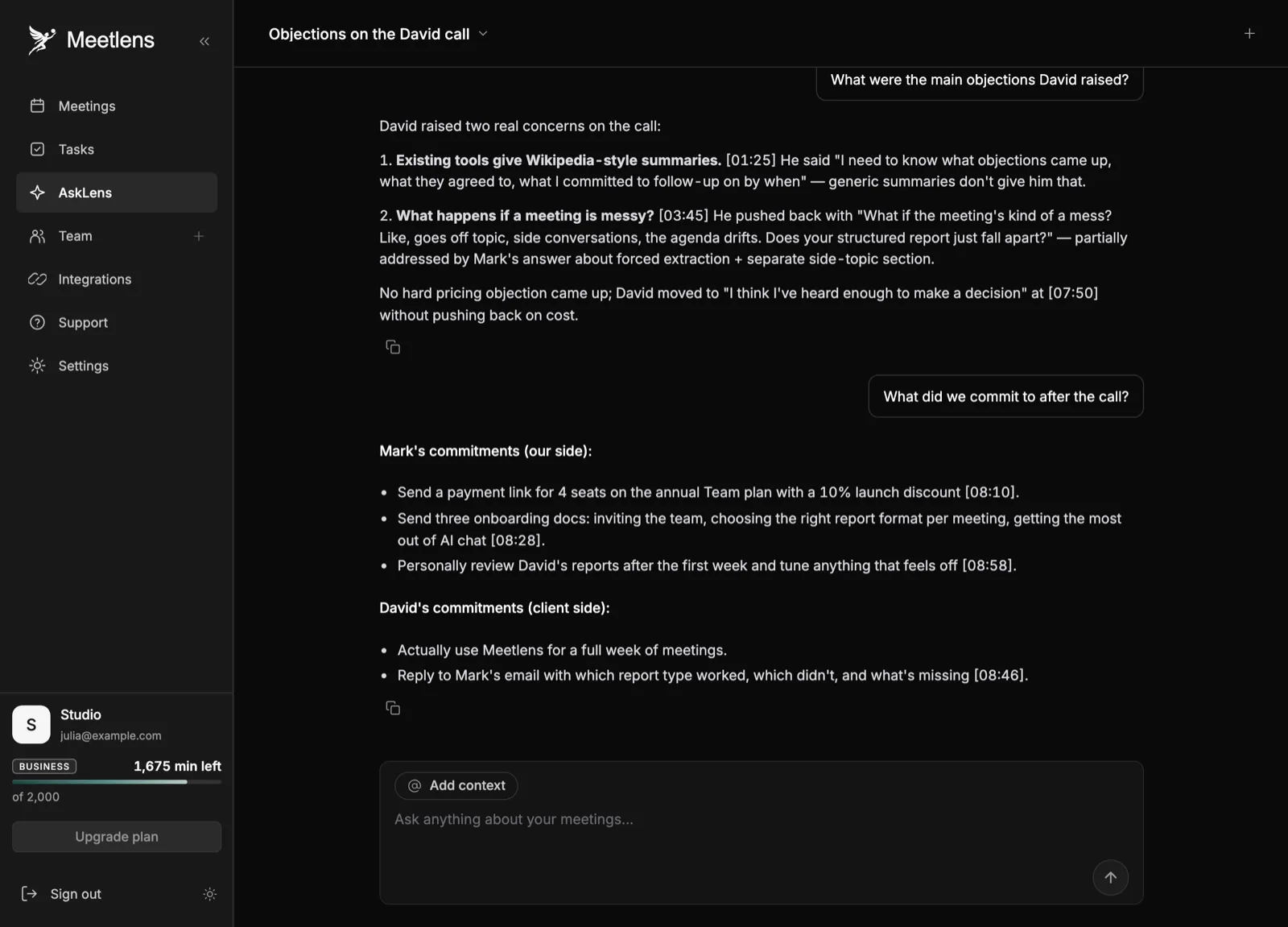The width and height of the screenshot is (1288, 927).
Task: Go to Tasks in sidebar
Action: point(117,150)
